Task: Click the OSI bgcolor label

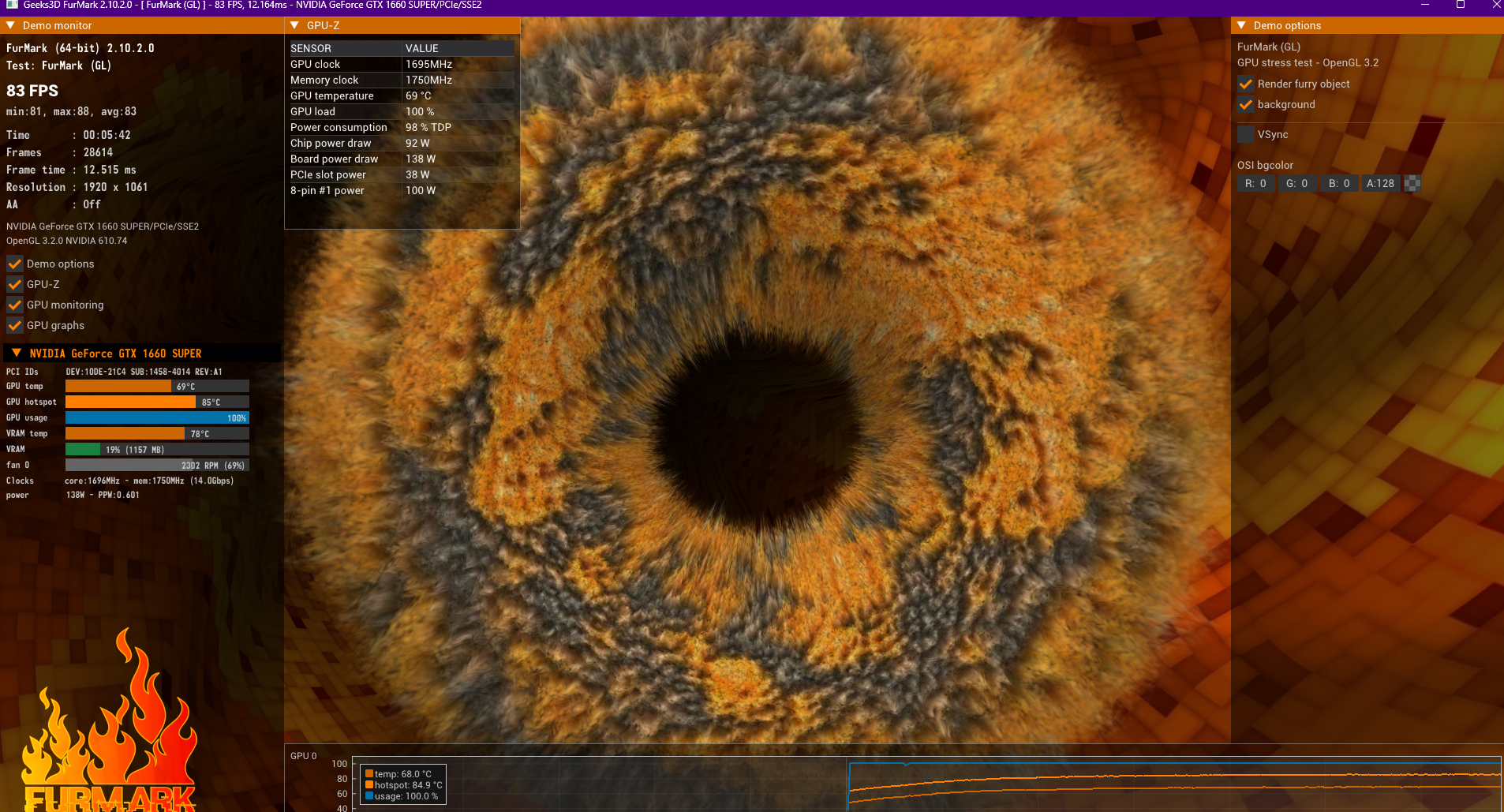Action: click(1266, 165)
